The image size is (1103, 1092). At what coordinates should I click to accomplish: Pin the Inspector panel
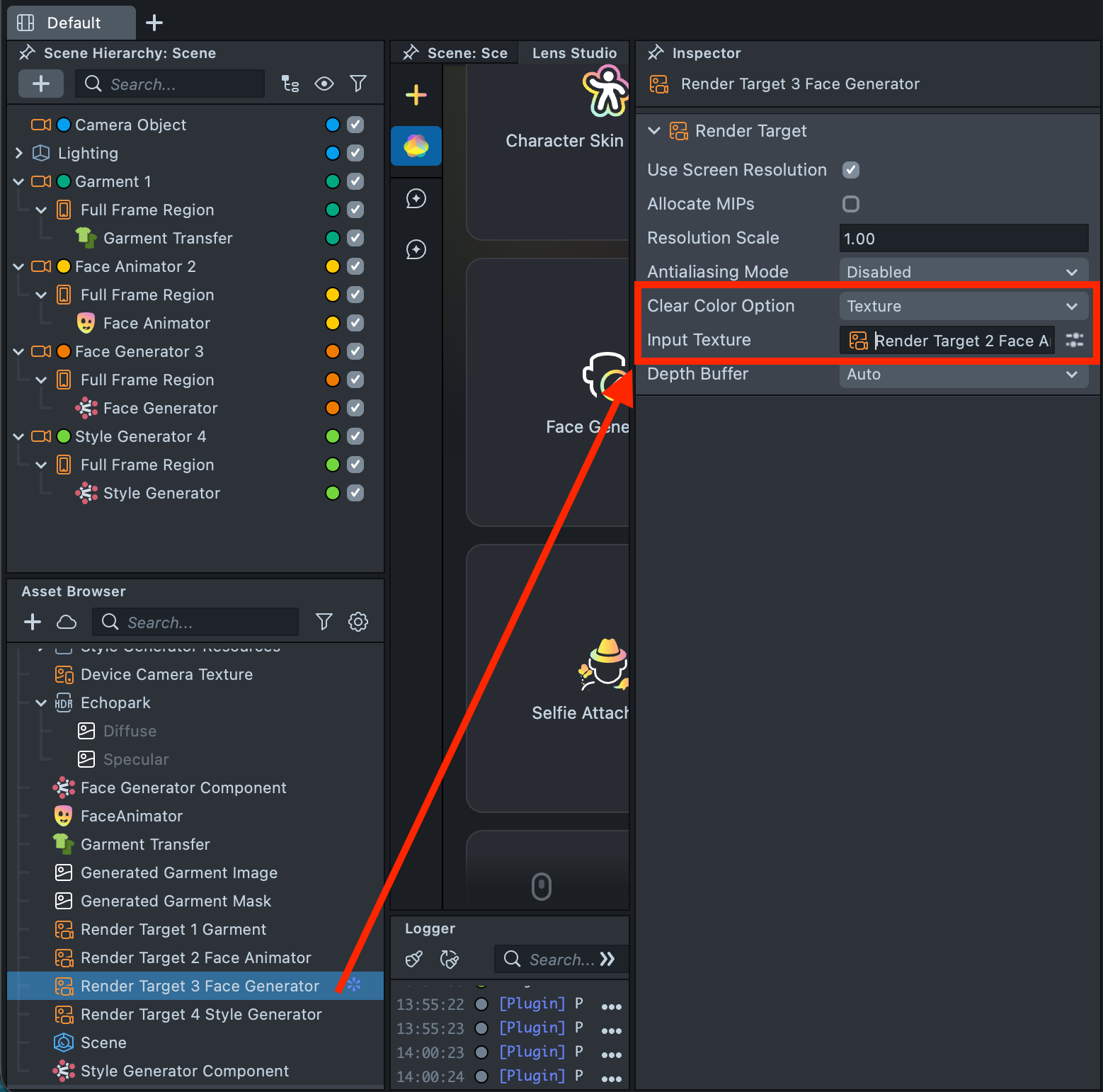click(656, 53)
